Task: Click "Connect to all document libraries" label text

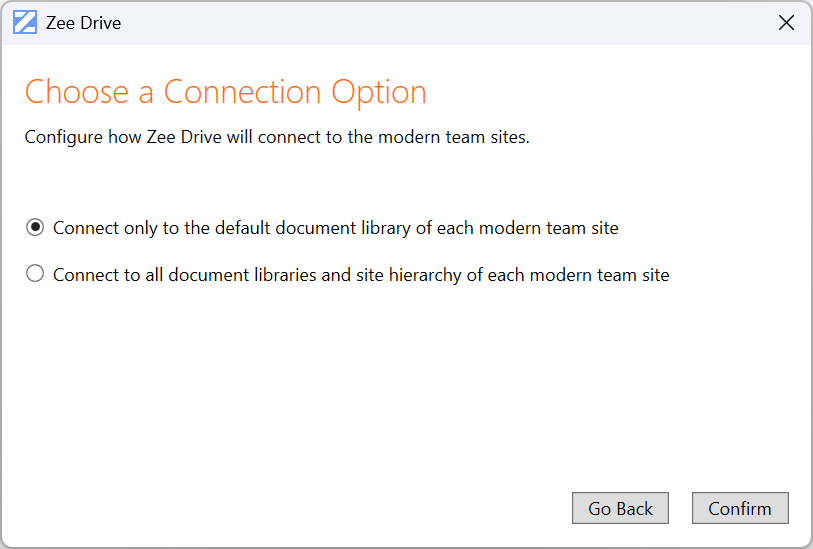Action: [360, 274]
